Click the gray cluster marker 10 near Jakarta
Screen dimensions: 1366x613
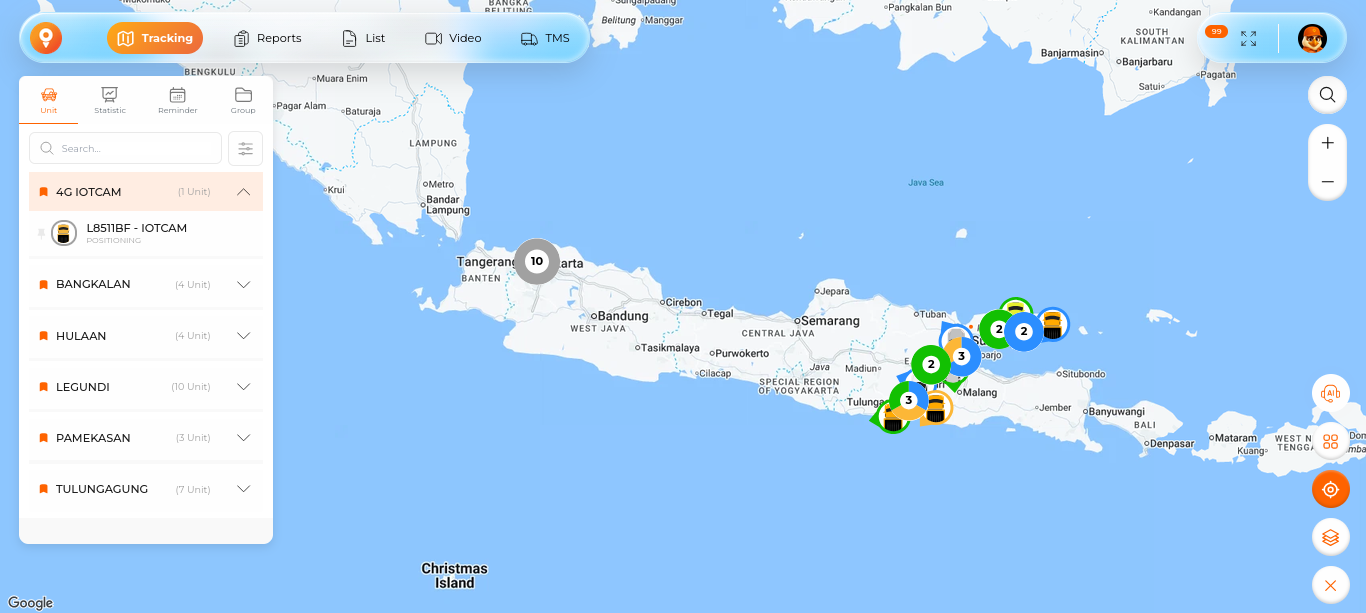(537, 261)
